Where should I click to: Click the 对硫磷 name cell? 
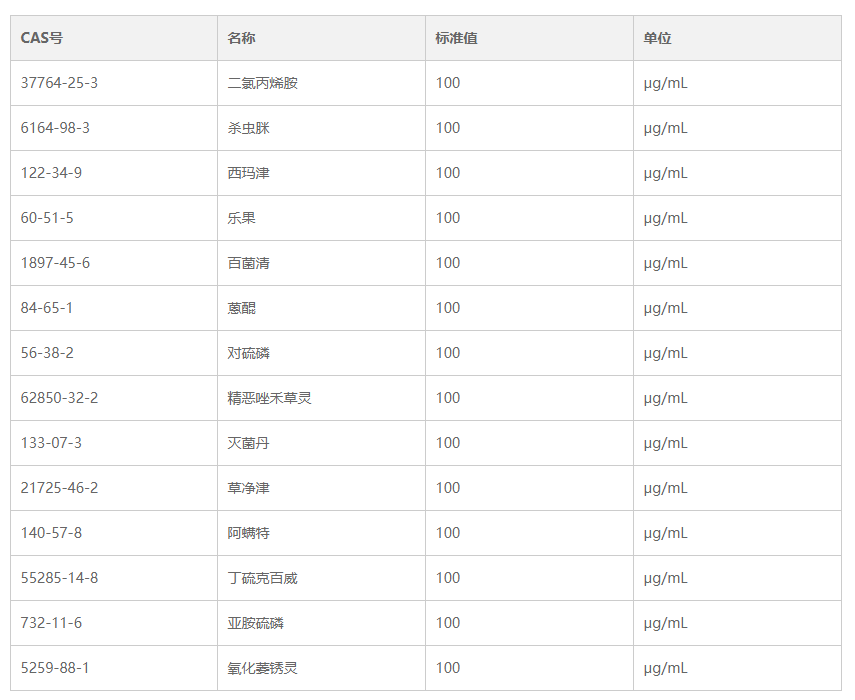pyautogui.click(x=249, y=353)
